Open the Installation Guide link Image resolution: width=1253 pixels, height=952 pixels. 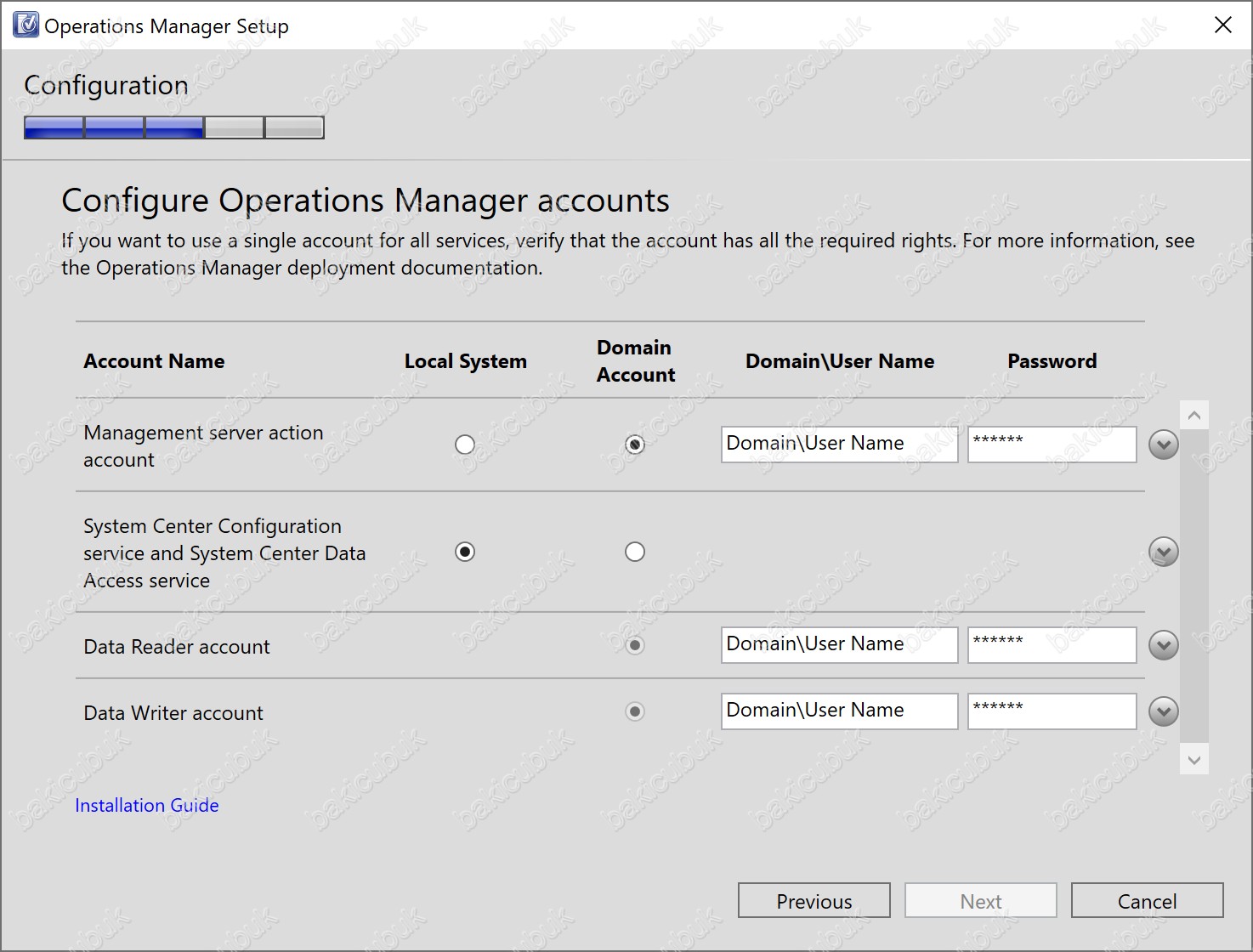coord(147,805)
